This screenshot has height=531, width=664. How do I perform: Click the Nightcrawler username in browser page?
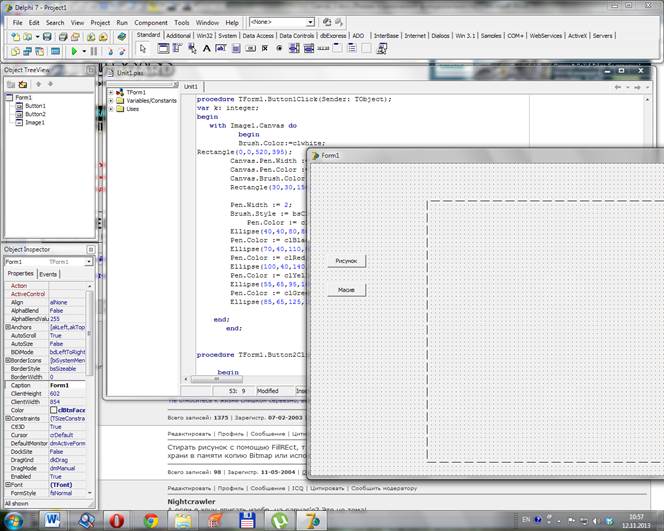coord(191,501)
